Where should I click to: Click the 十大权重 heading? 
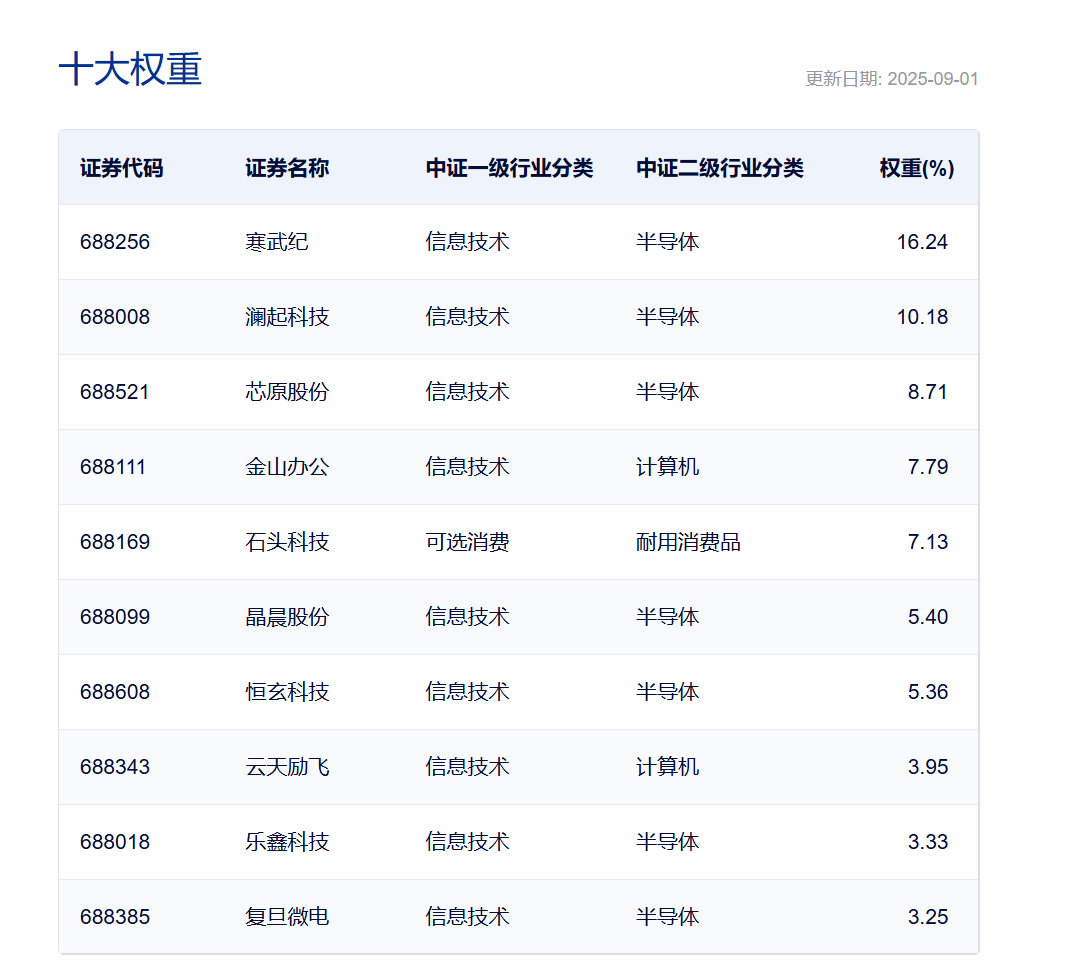(x=130, y=70)
